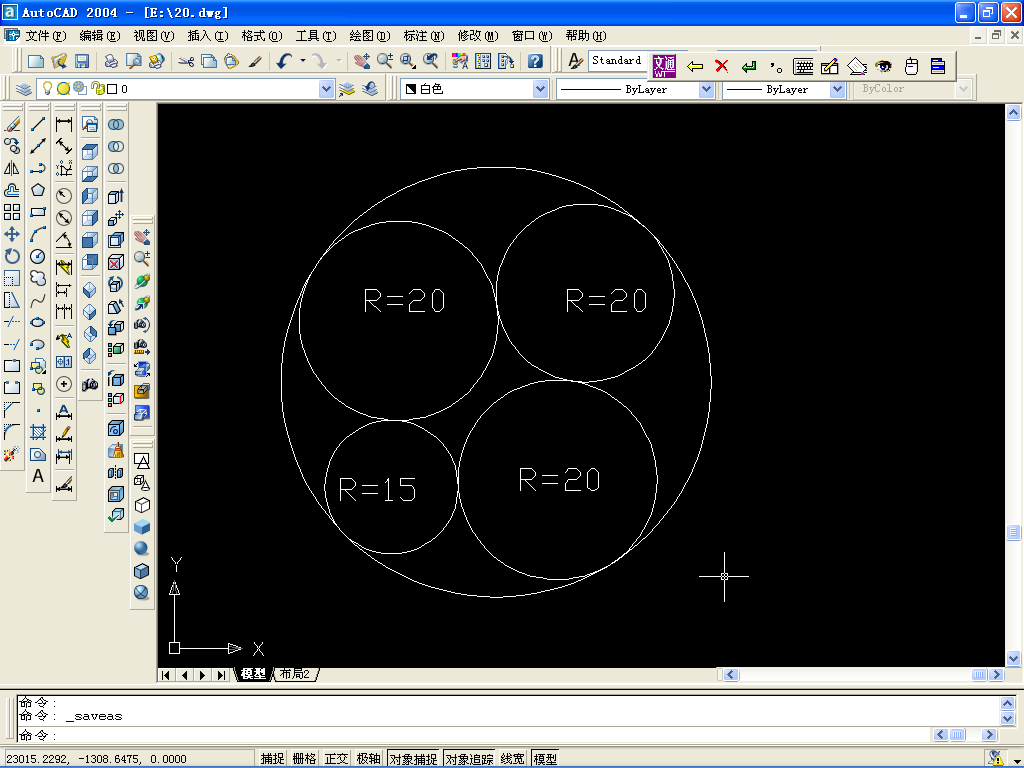Toggle 对象捕捉 object snap in status bar
Viewport: 1024px width, 768px height.
(413, 758)
